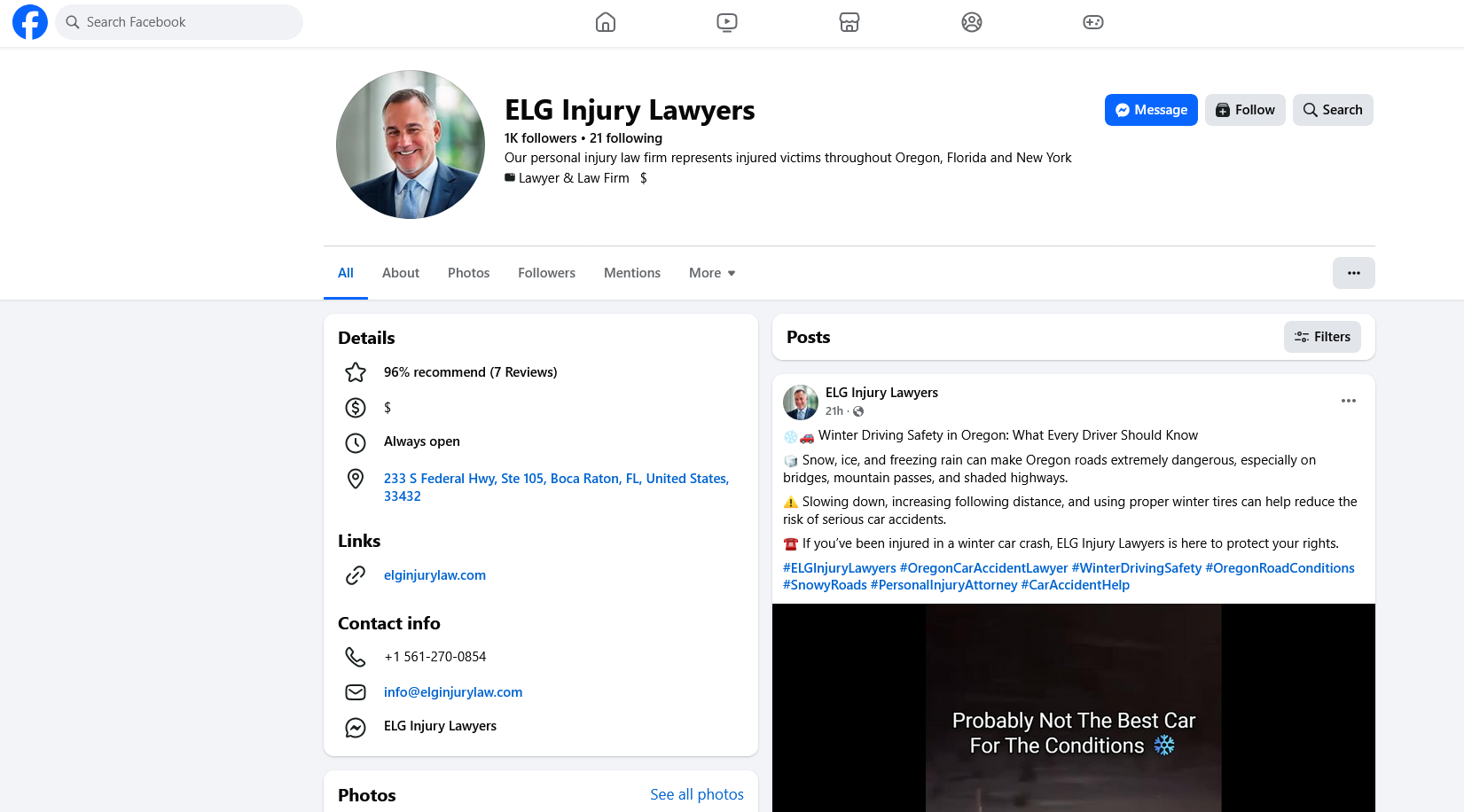
Task: Open the Groups icon in top navigation
Action: click(971, 22)
